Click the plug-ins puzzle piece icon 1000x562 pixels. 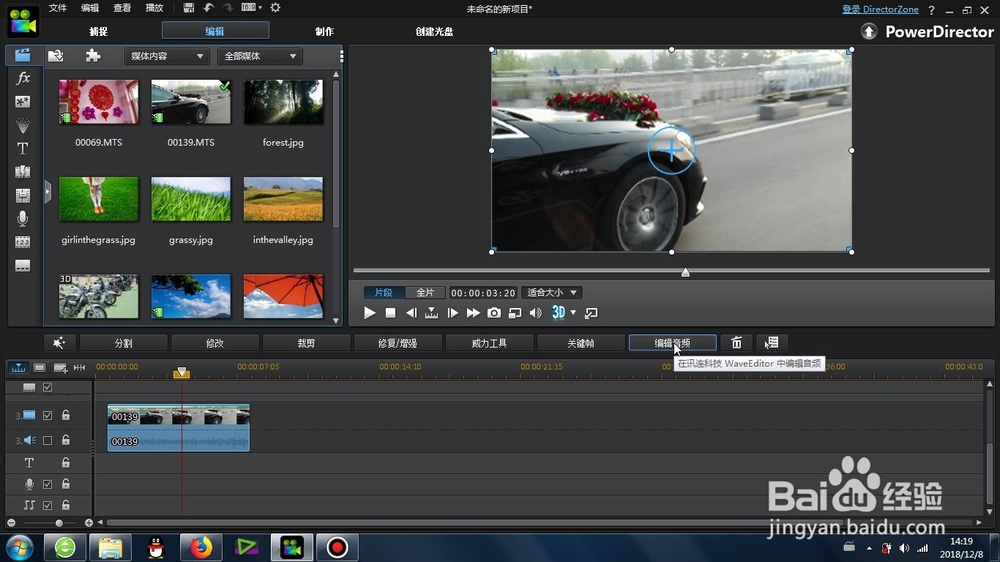(x=93, y=55)
